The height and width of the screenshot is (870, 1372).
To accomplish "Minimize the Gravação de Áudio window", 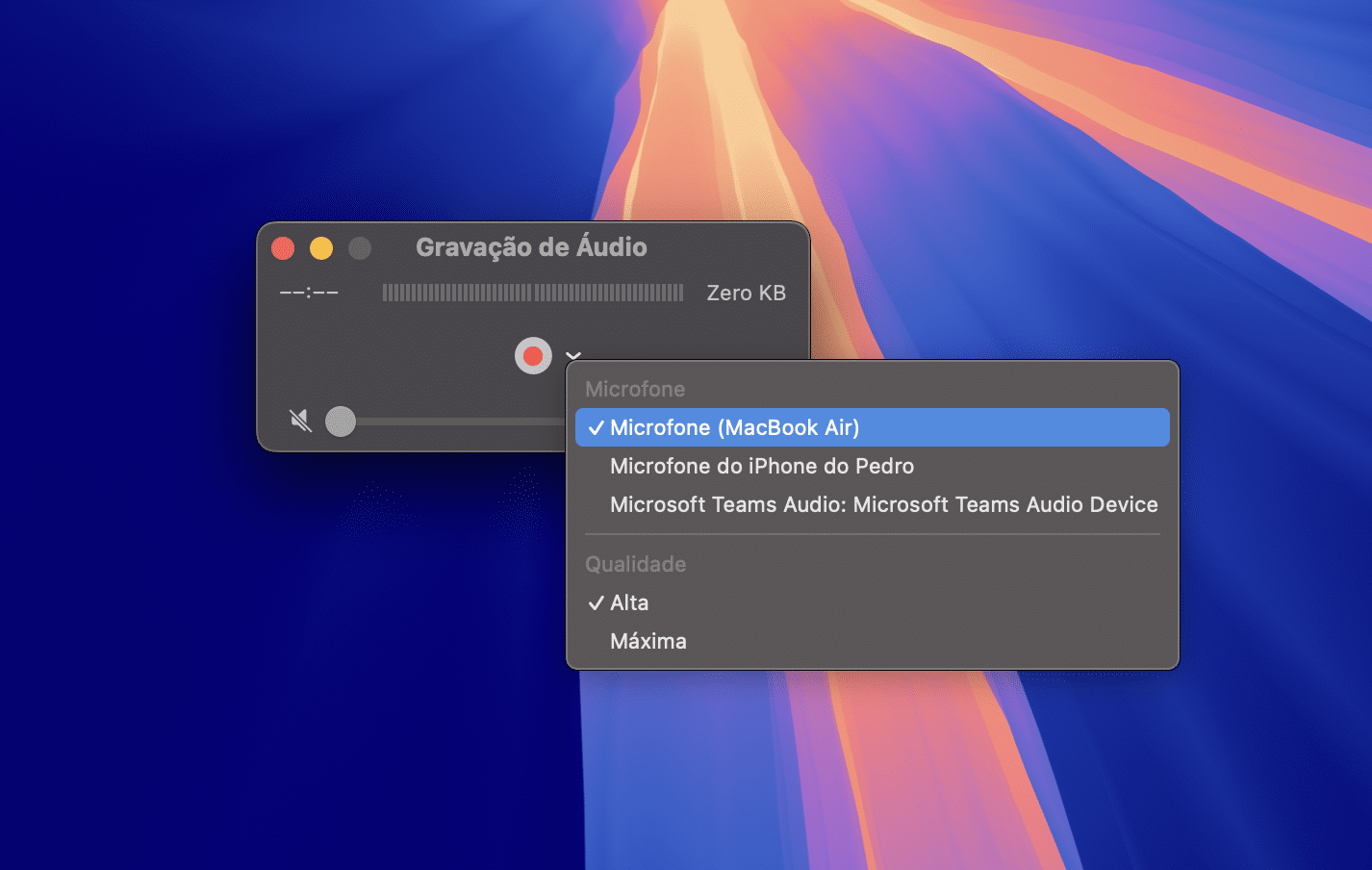I will point(321,248).
